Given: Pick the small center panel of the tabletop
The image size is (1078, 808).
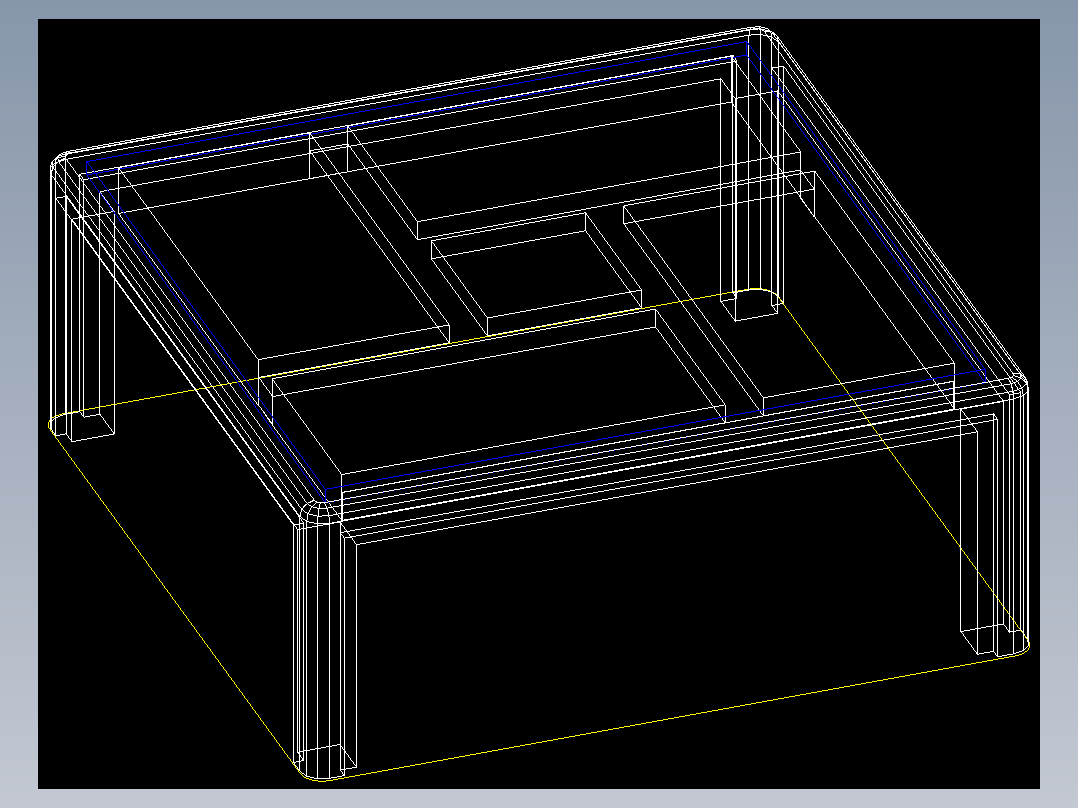Looking at the screenshot, I should (537, 274).
